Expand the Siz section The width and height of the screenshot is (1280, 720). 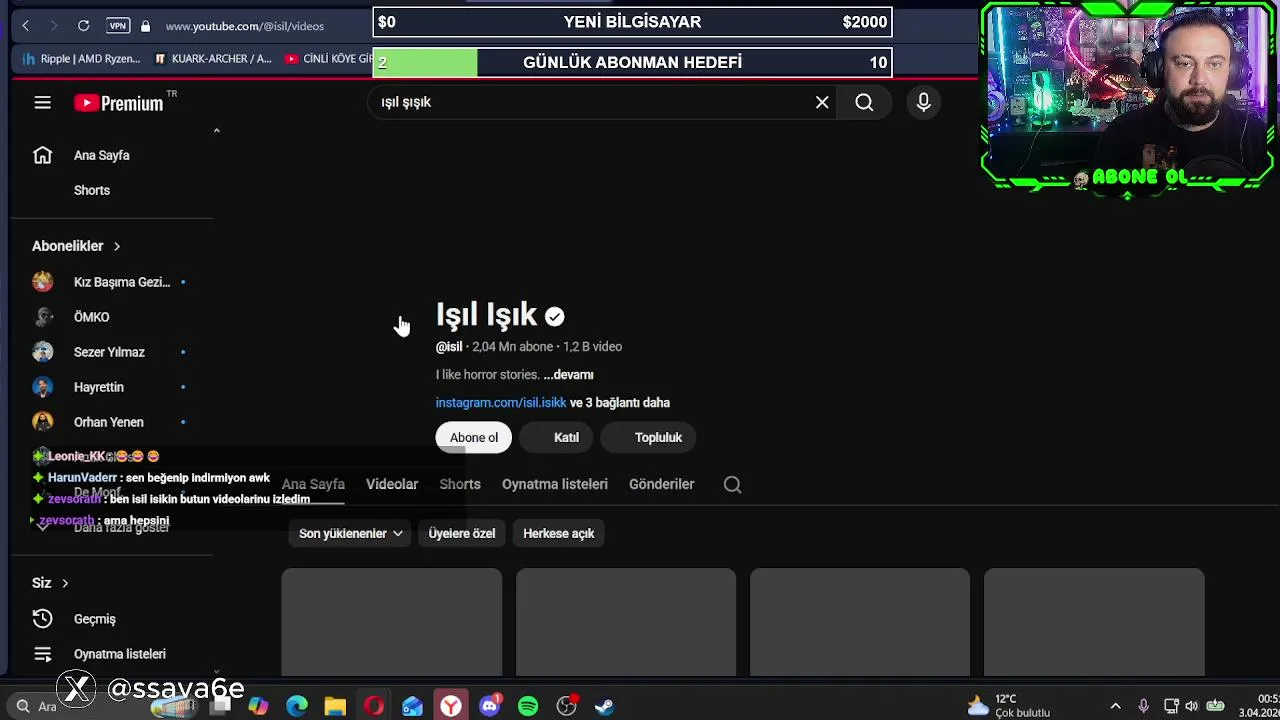pos(50,583)
